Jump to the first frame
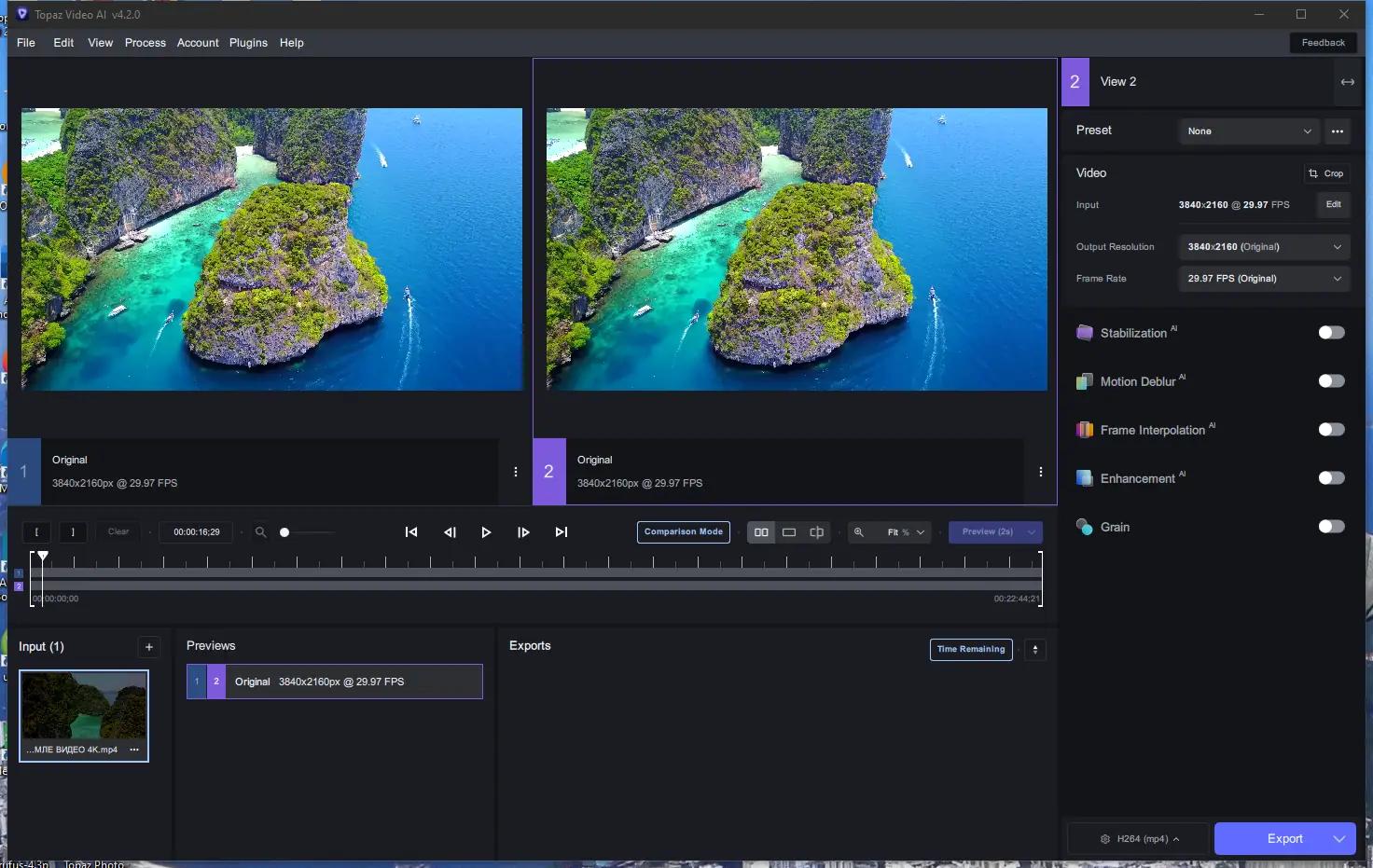 [411, 532]
